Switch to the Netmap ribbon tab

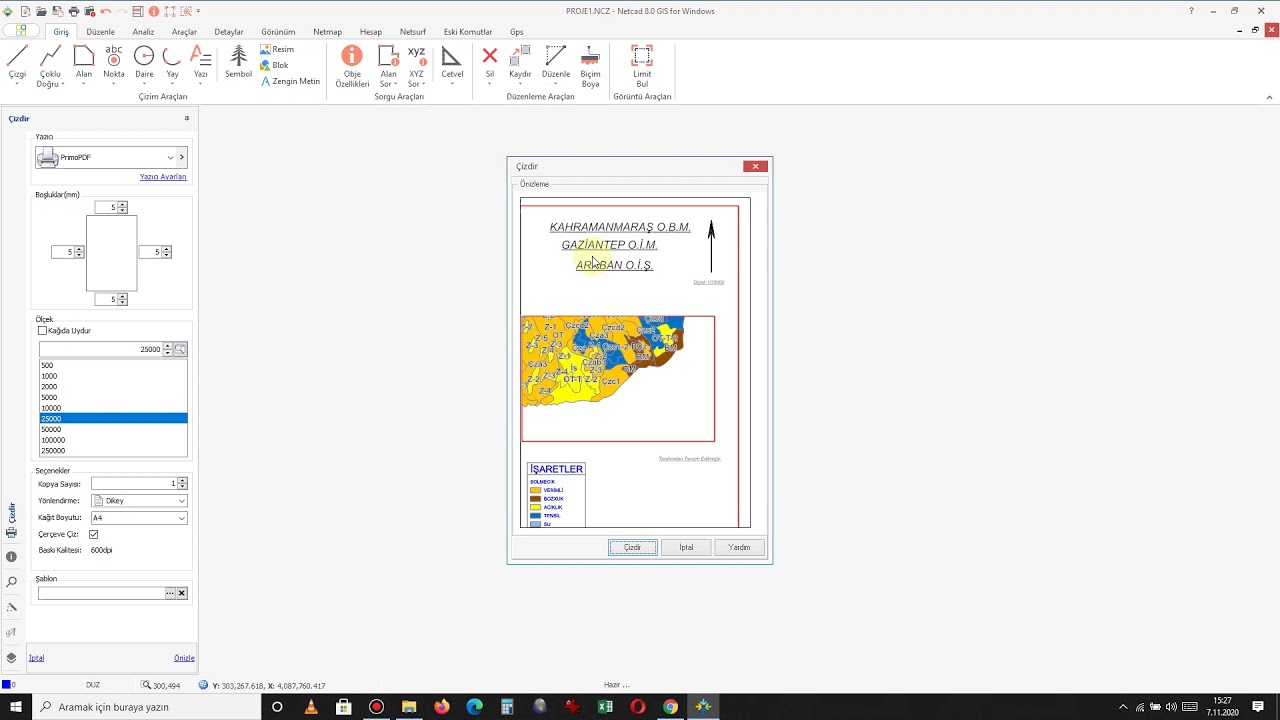pos(327,32)
